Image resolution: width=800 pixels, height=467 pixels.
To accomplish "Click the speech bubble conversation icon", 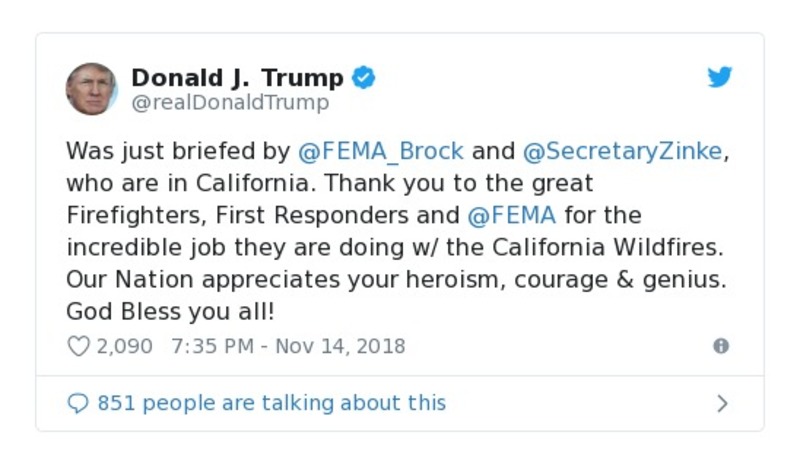I will (x=78, y=403).
